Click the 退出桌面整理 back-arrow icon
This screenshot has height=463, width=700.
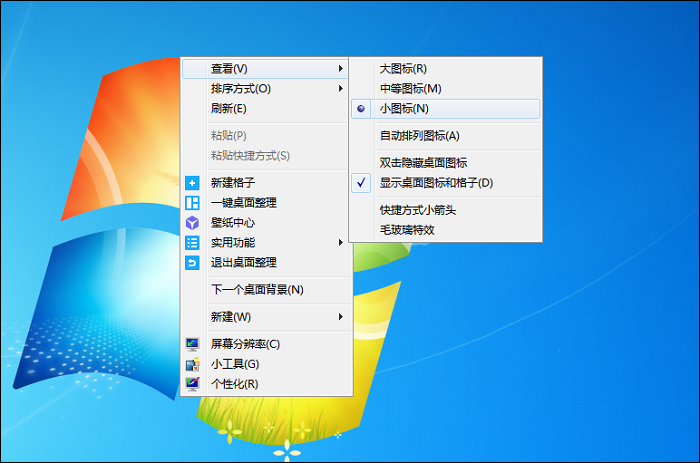pyautogui.click(x=193, y=262)
